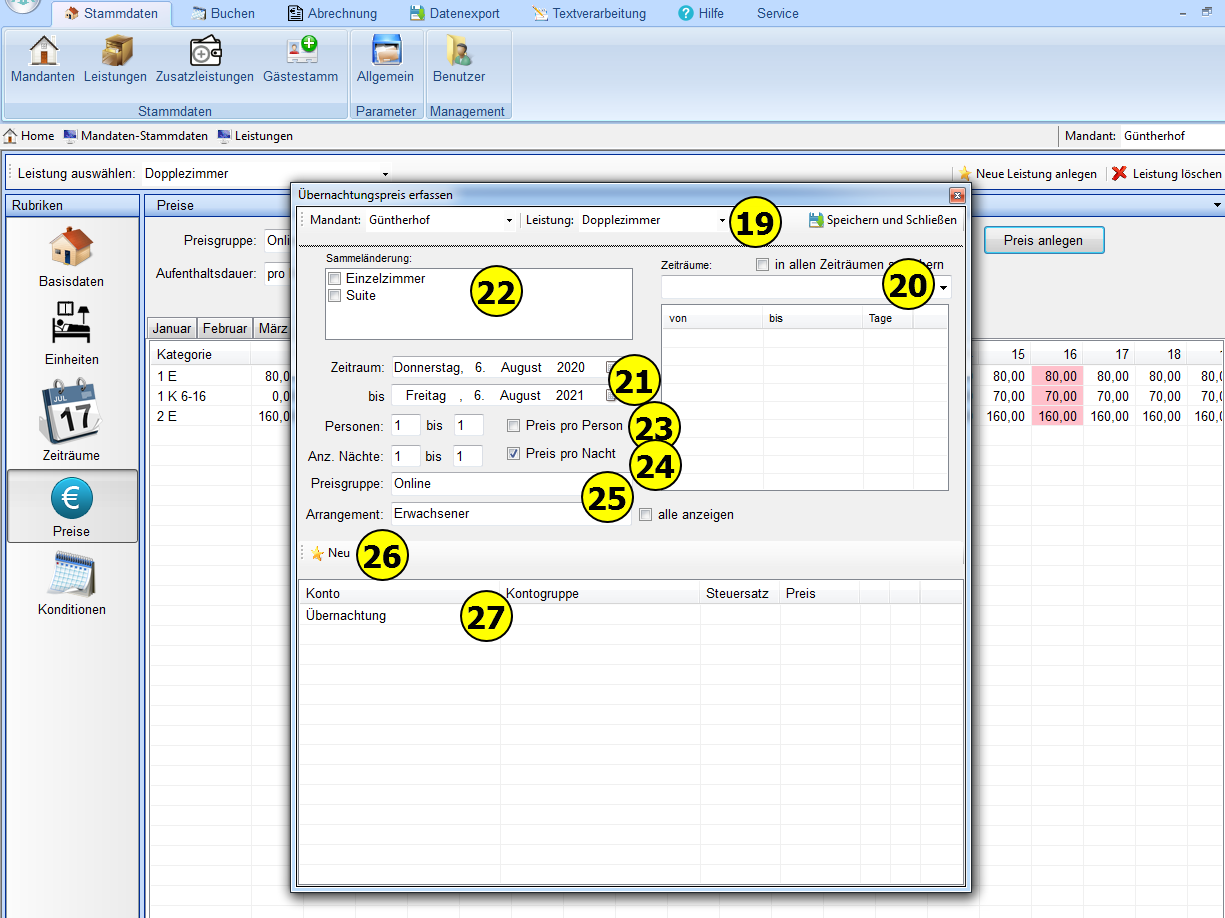
Task: Open Mandanten in the ribbon
Action: 43,58
